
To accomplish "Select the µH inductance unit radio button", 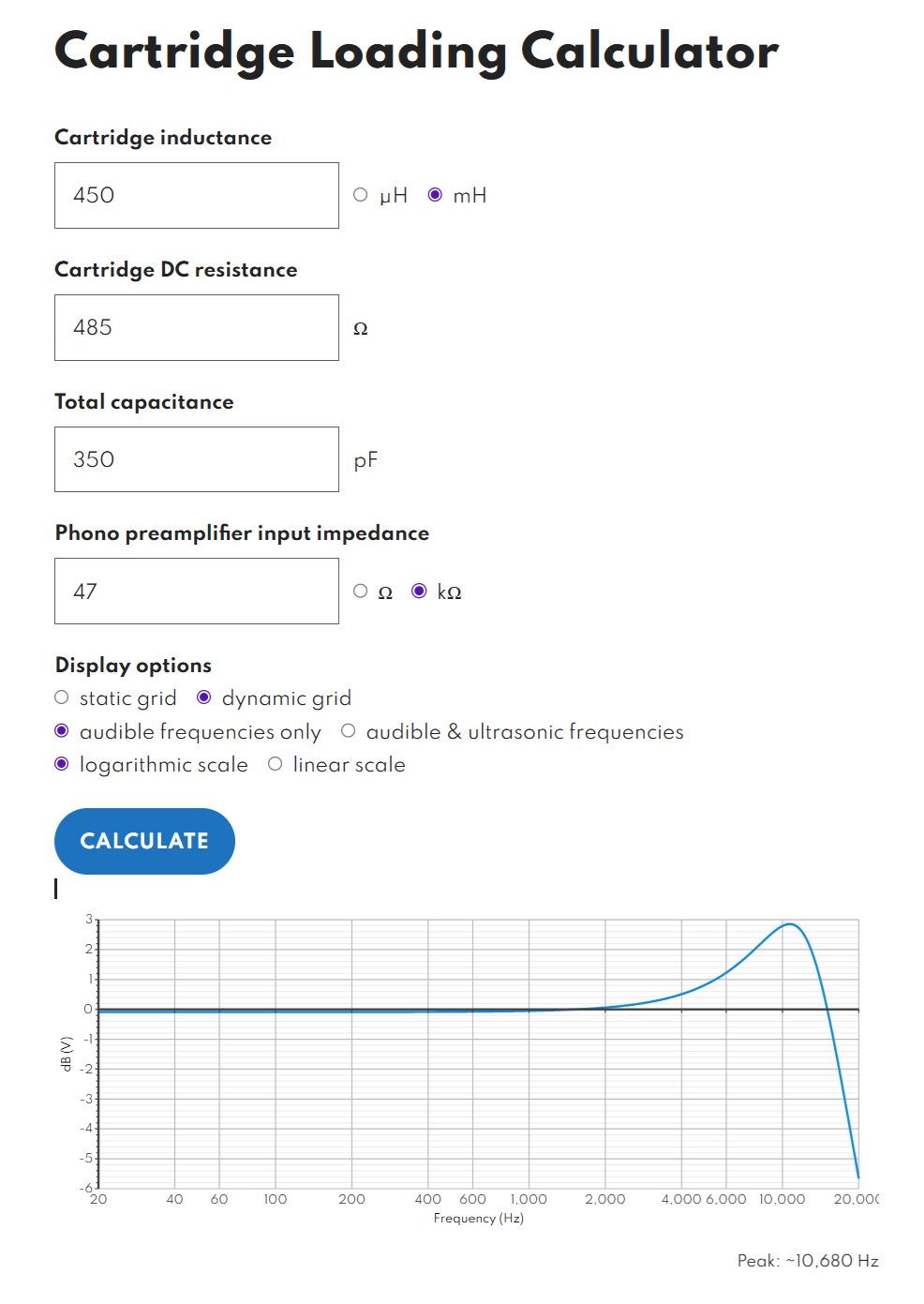I will [x=360, y=195].
